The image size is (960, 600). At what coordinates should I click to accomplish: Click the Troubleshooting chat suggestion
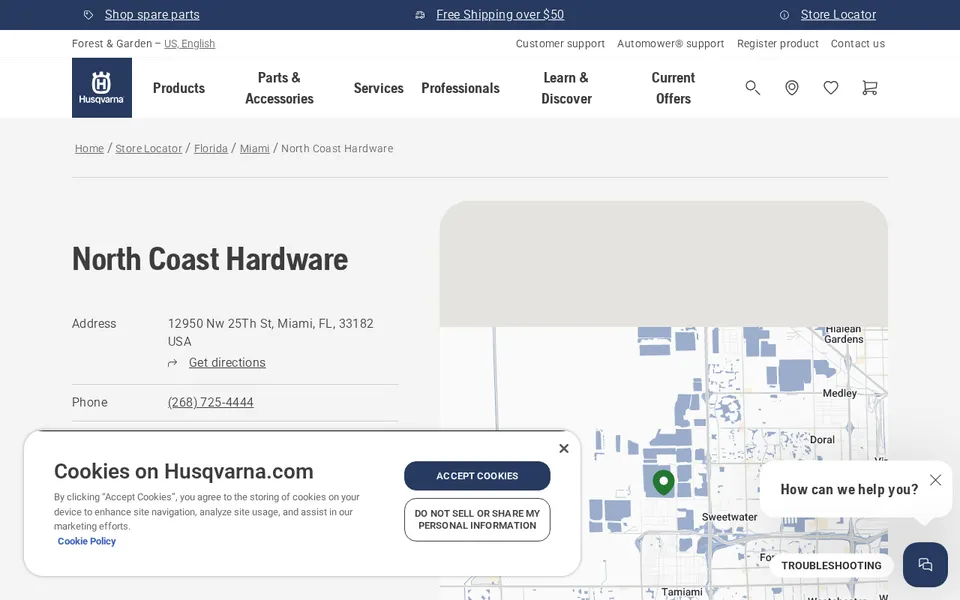coord(831,566)
